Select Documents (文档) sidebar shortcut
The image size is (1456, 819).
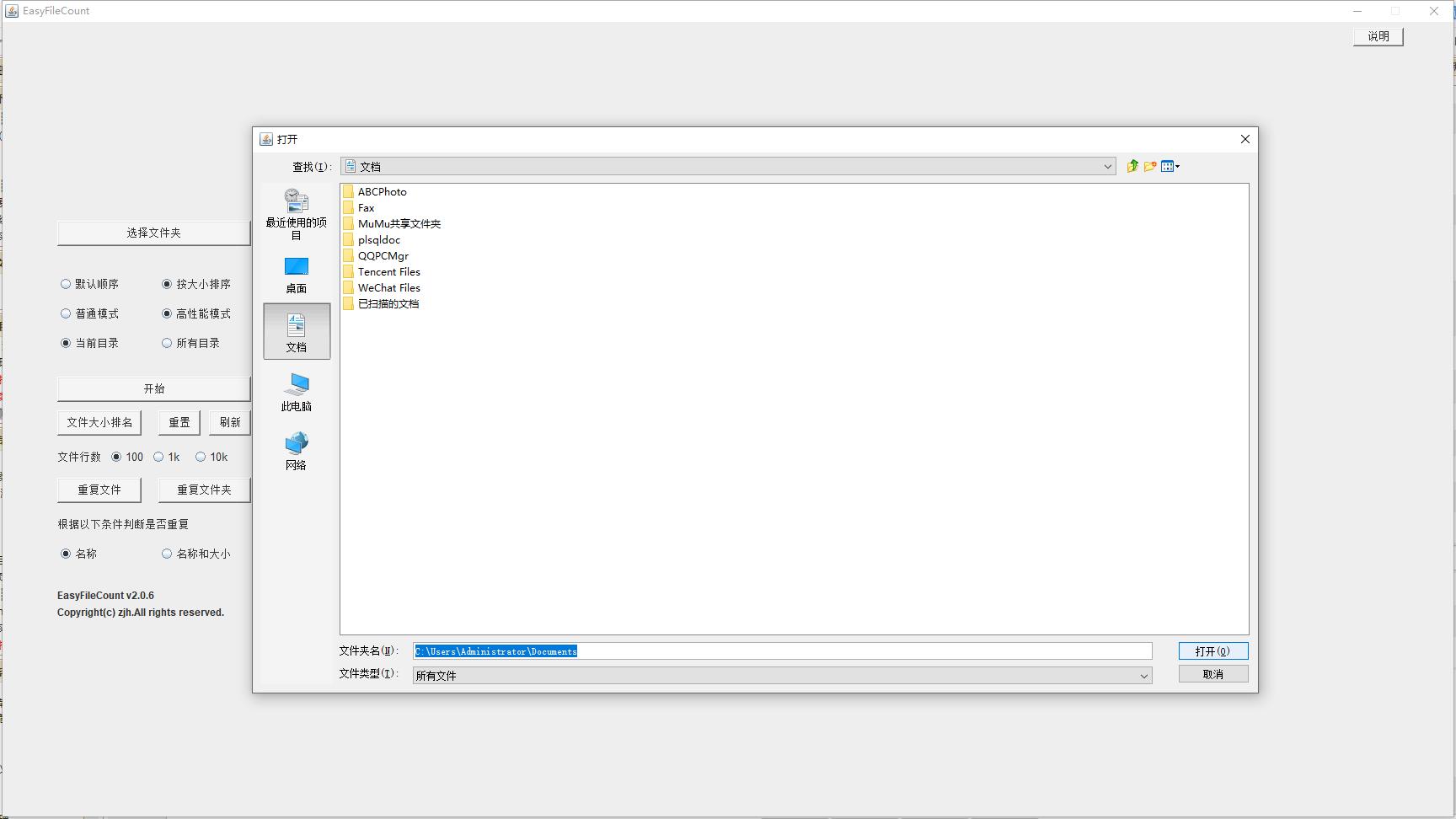tap(297, 332)
